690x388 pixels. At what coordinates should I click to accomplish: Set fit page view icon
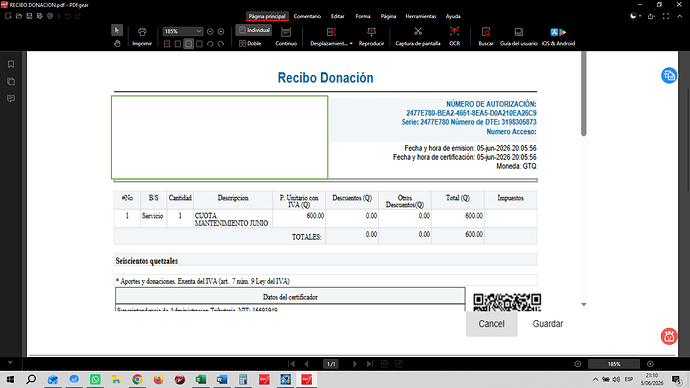click(x=177, y=44)
